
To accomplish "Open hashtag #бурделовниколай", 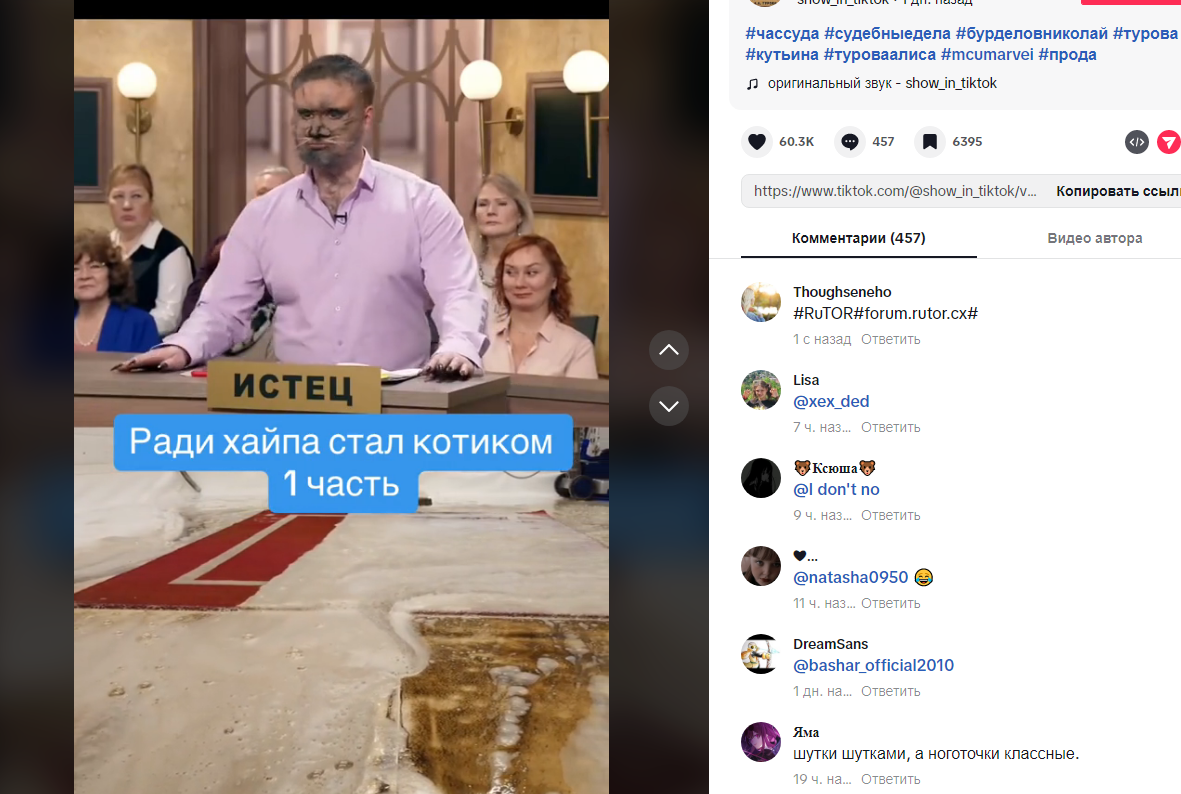I will [1032, 33].
